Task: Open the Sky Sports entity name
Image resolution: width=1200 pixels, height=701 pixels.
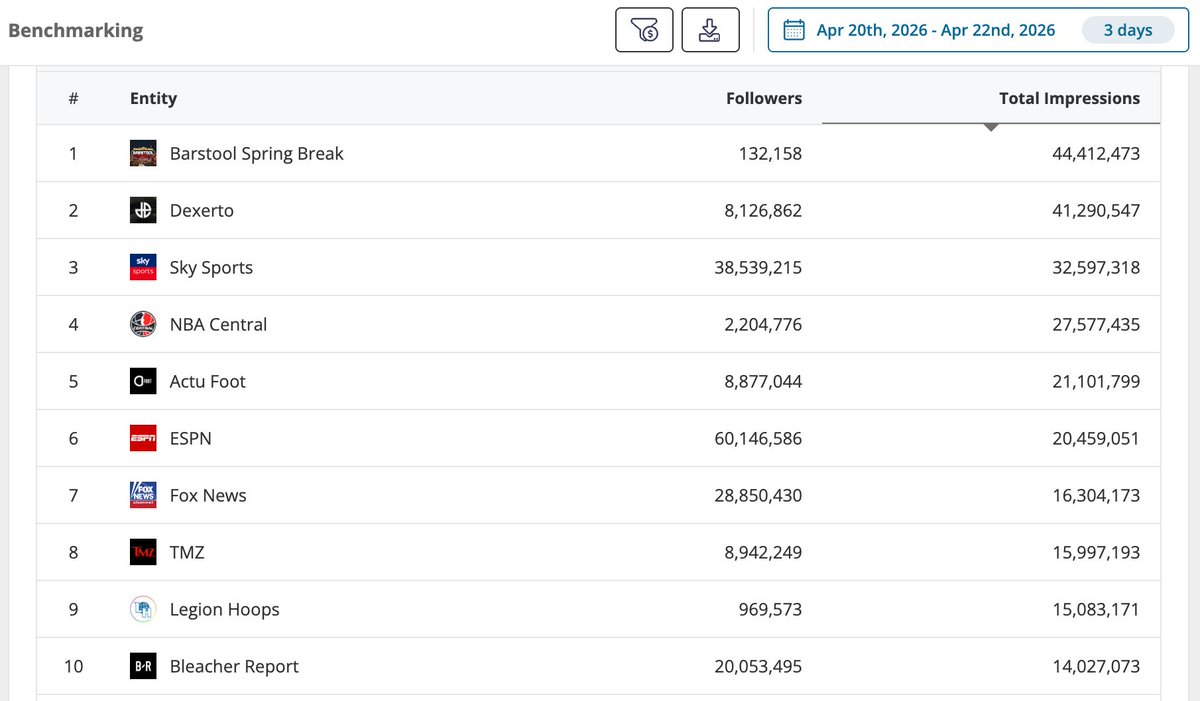Action: coord(211,267)
